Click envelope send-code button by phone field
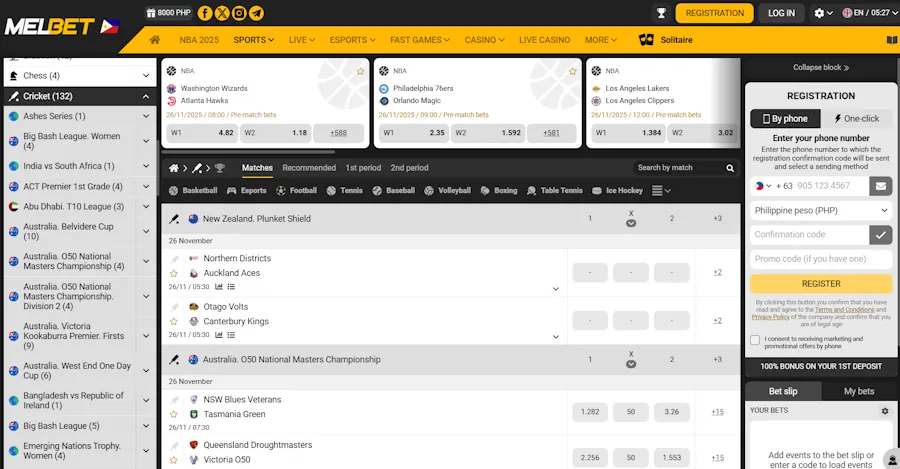This screenshot has height=469, width=900. click(880, 186)
